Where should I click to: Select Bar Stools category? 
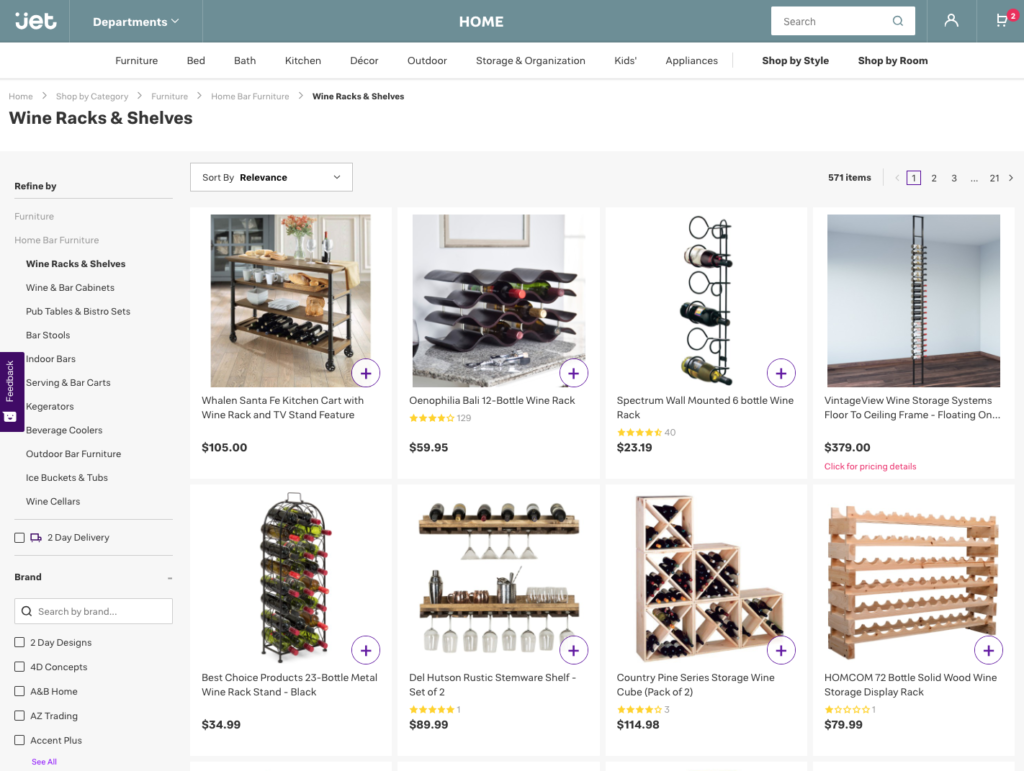coord(48,335)
